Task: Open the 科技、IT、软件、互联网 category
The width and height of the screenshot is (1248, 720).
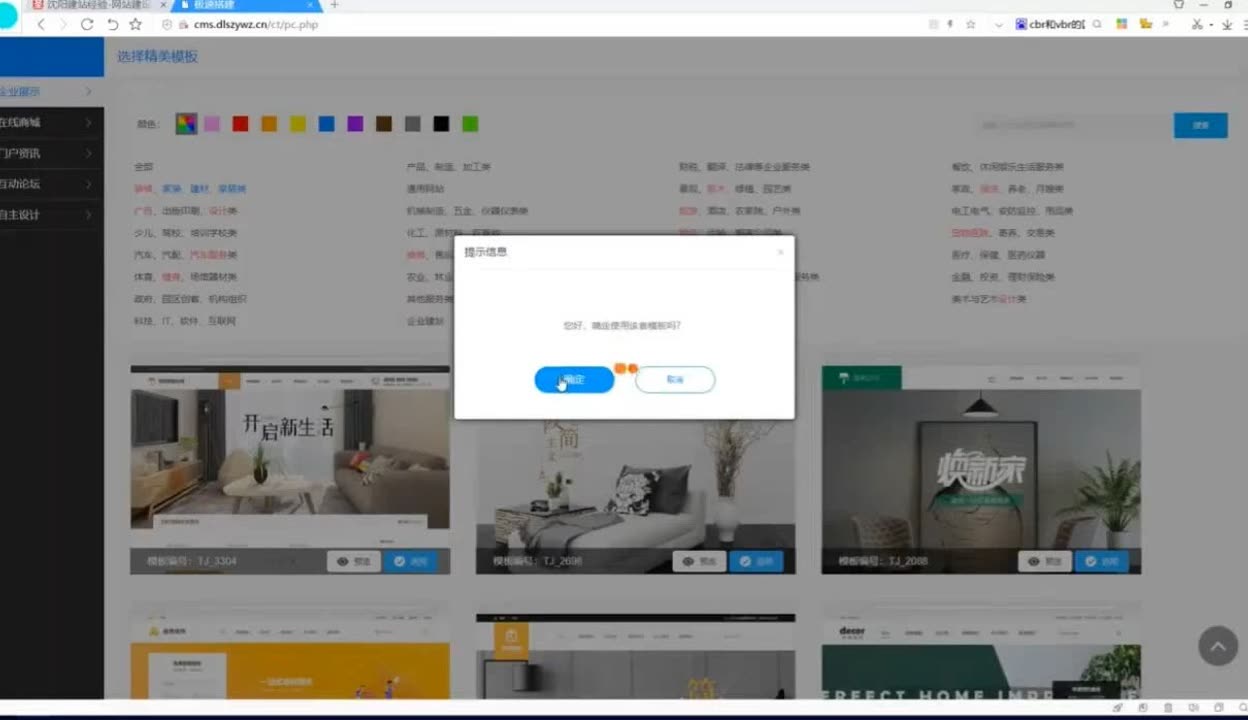Action: 184,321
